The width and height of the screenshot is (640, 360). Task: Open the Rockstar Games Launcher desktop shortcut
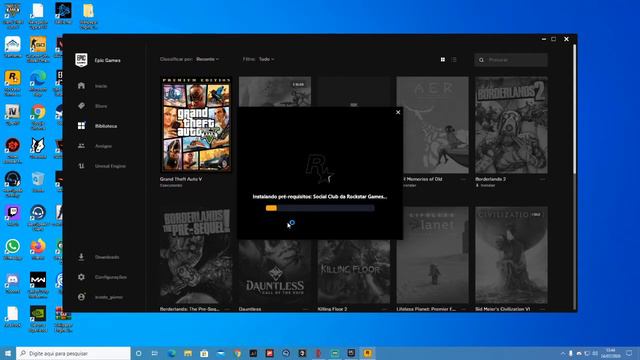pyautogui.click(x=13, y=82)
